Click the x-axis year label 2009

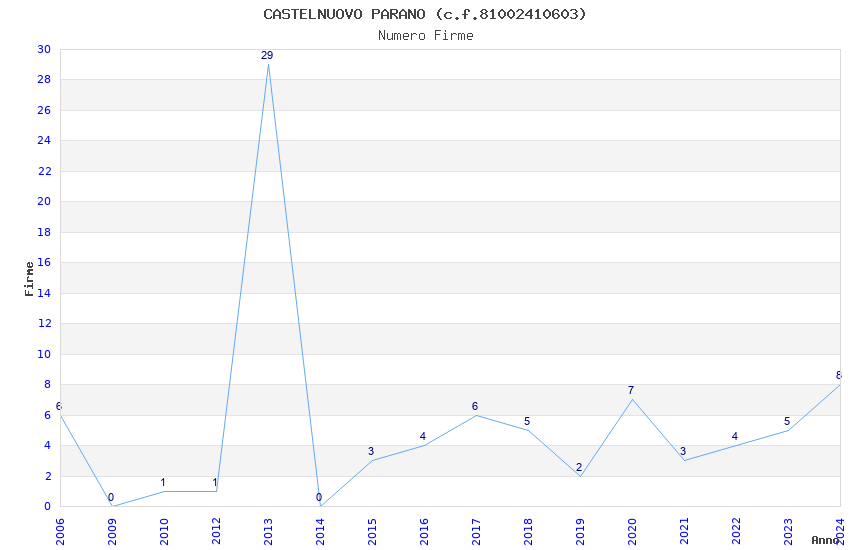pos(112,532)
